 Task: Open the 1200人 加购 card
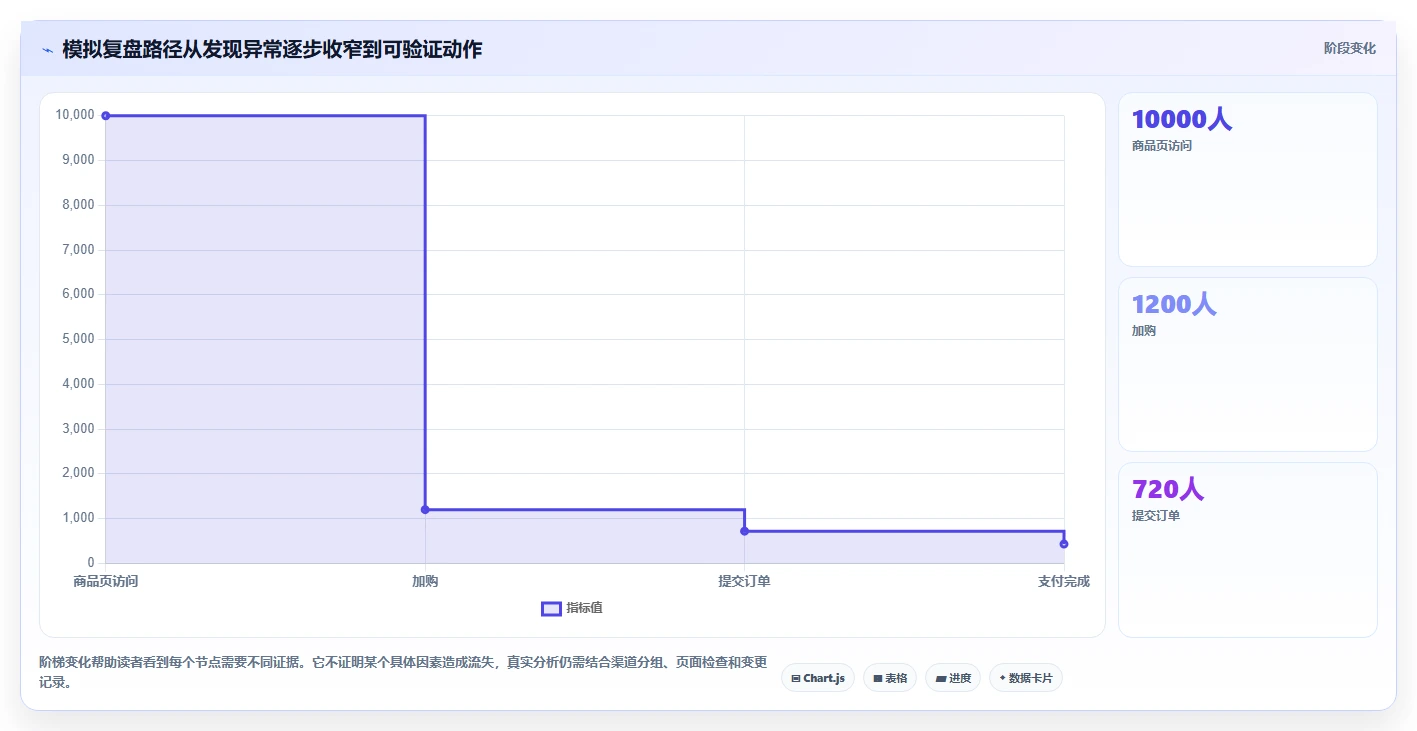pyautogui.click(x=1247, y=365)
